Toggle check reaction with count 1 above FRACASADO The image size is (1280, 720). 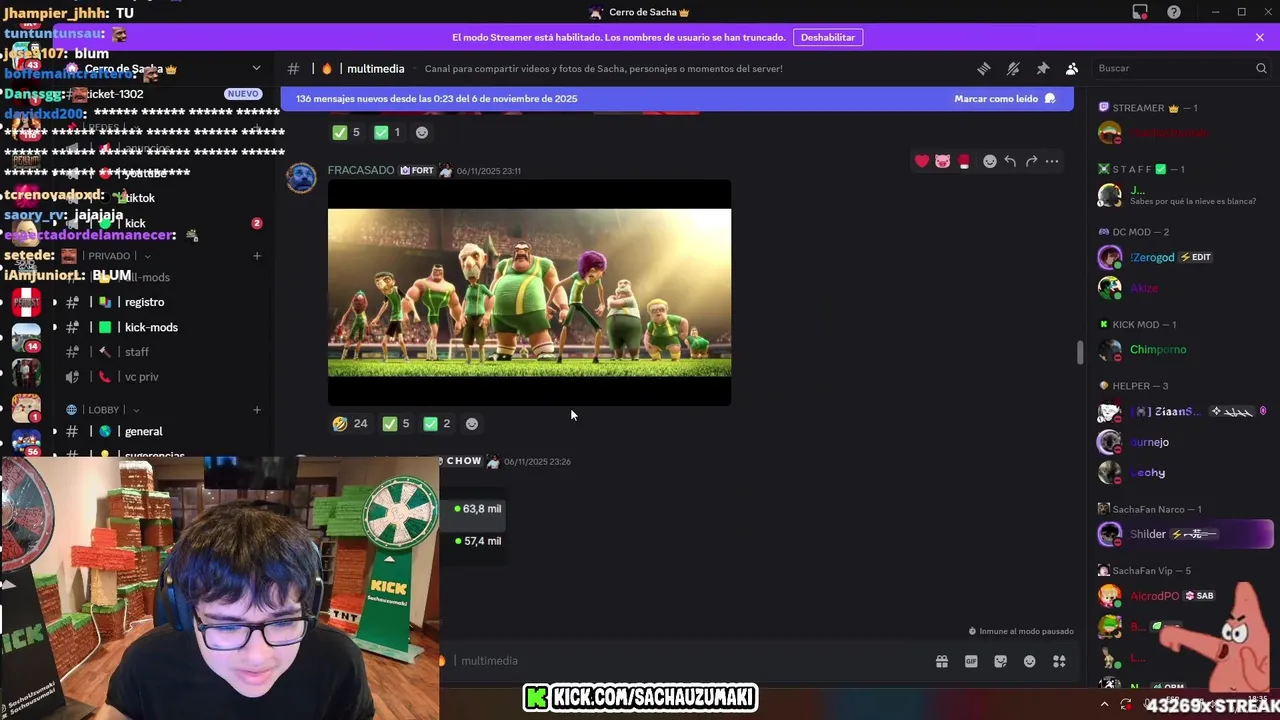click(387, 132)
